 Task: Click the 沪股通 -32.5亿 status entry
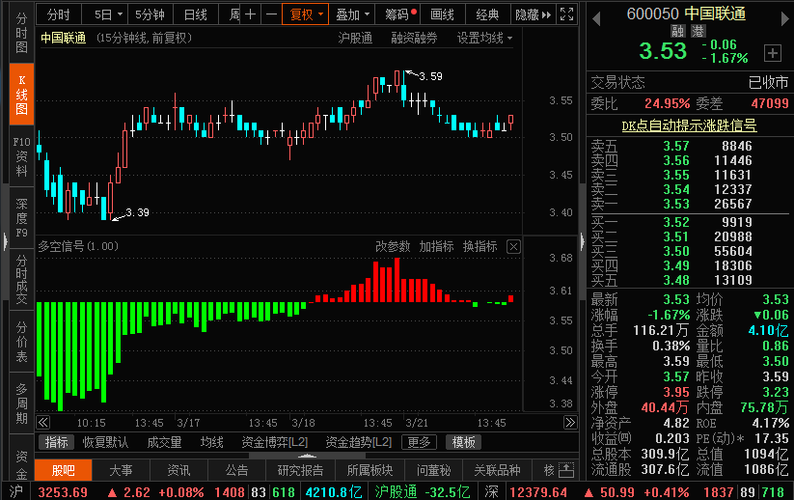422,492
